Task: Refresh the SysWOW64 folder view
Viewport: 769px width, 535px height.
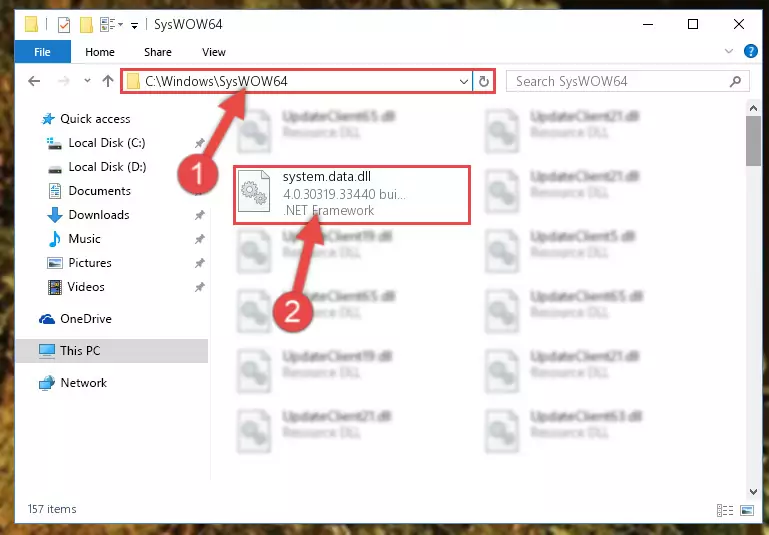Action: click(484, 81)
